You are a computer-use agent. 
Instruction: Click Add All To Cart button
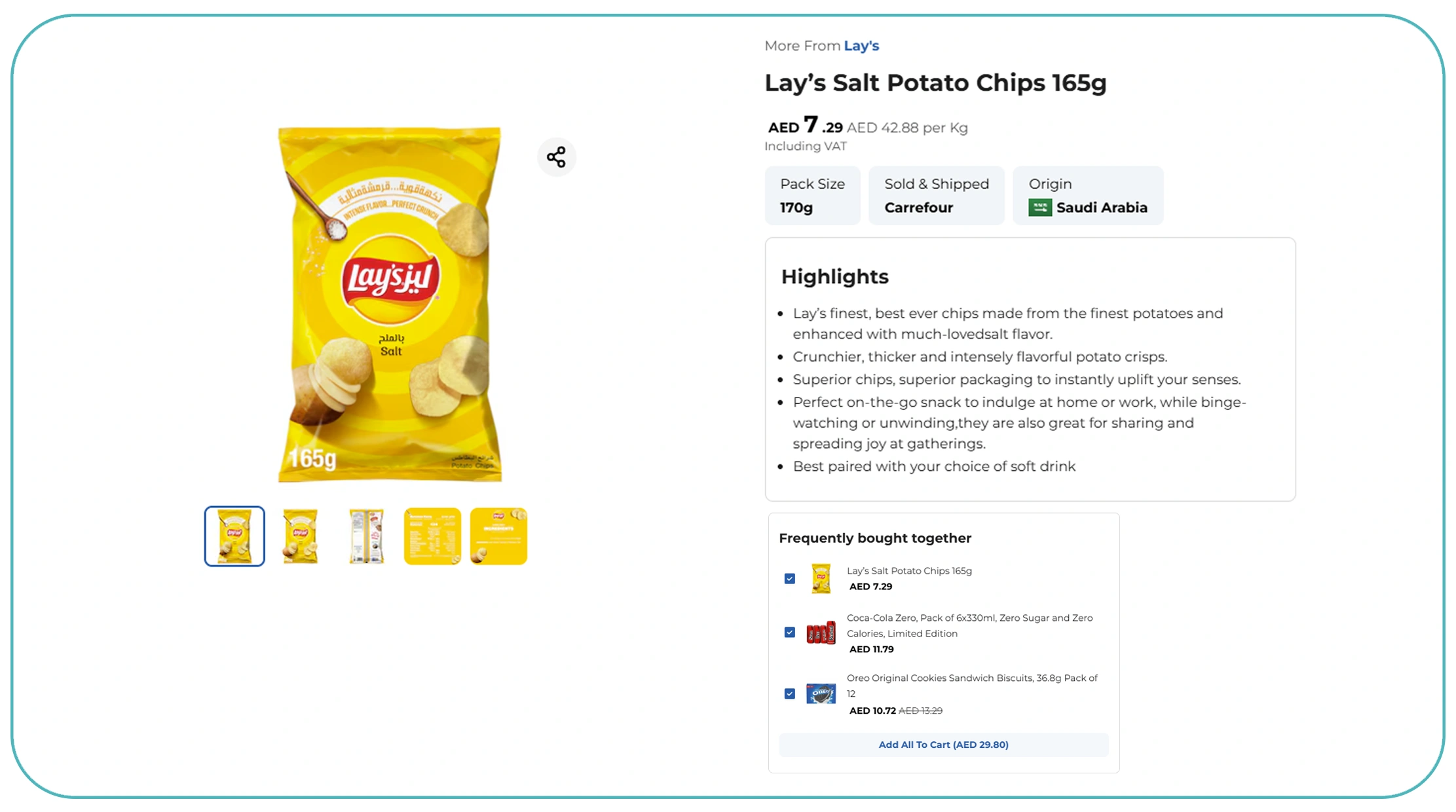coord(943,745)
